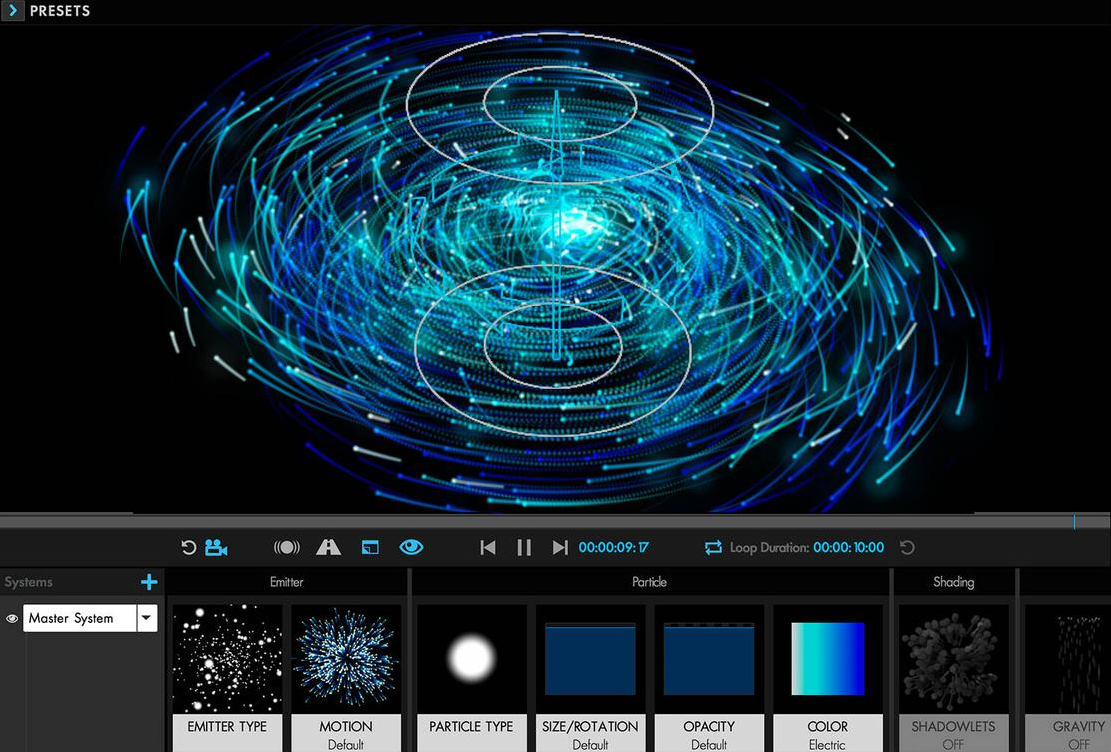Jump to the first frame
Viewport: 1111px width, 752px height.
coord(487,547)
